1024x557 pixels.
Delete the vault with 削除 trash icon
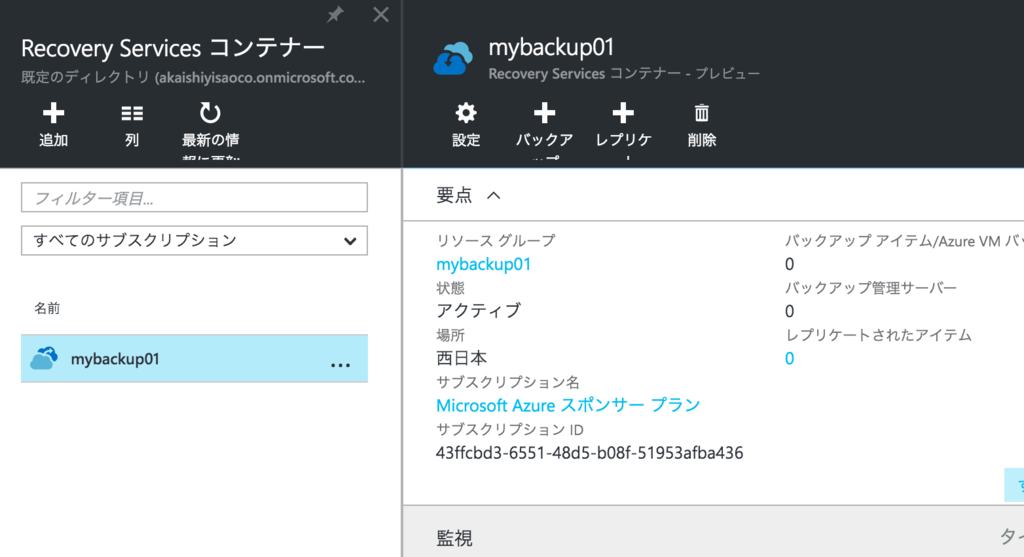pos(701,113)
